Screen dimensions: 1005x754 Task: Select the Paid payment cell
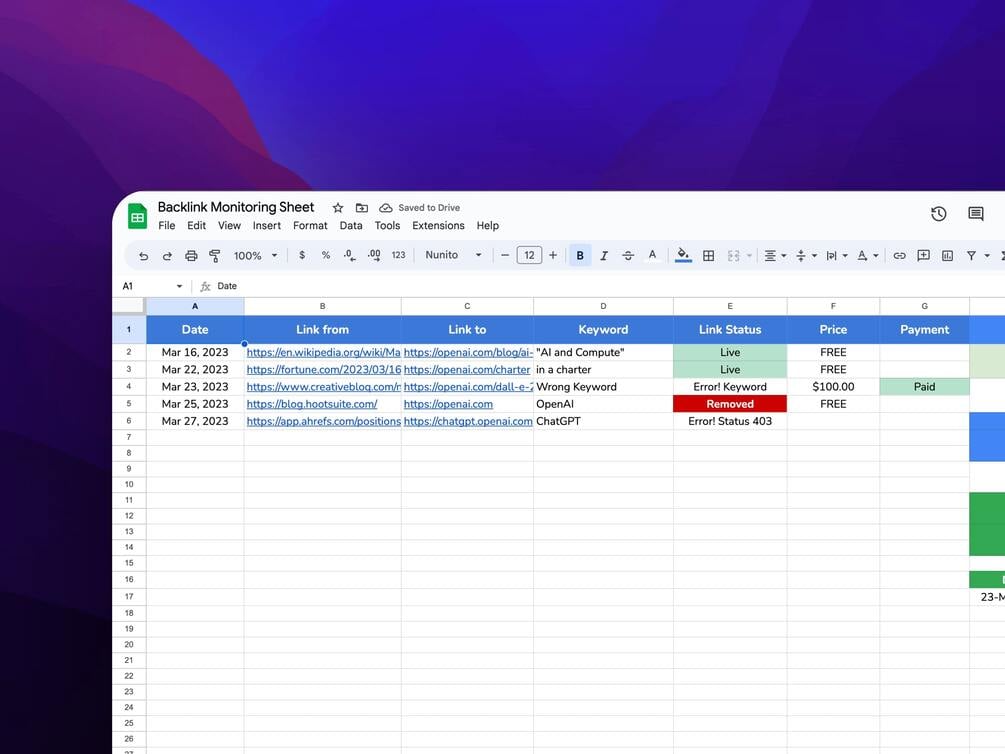924,387
